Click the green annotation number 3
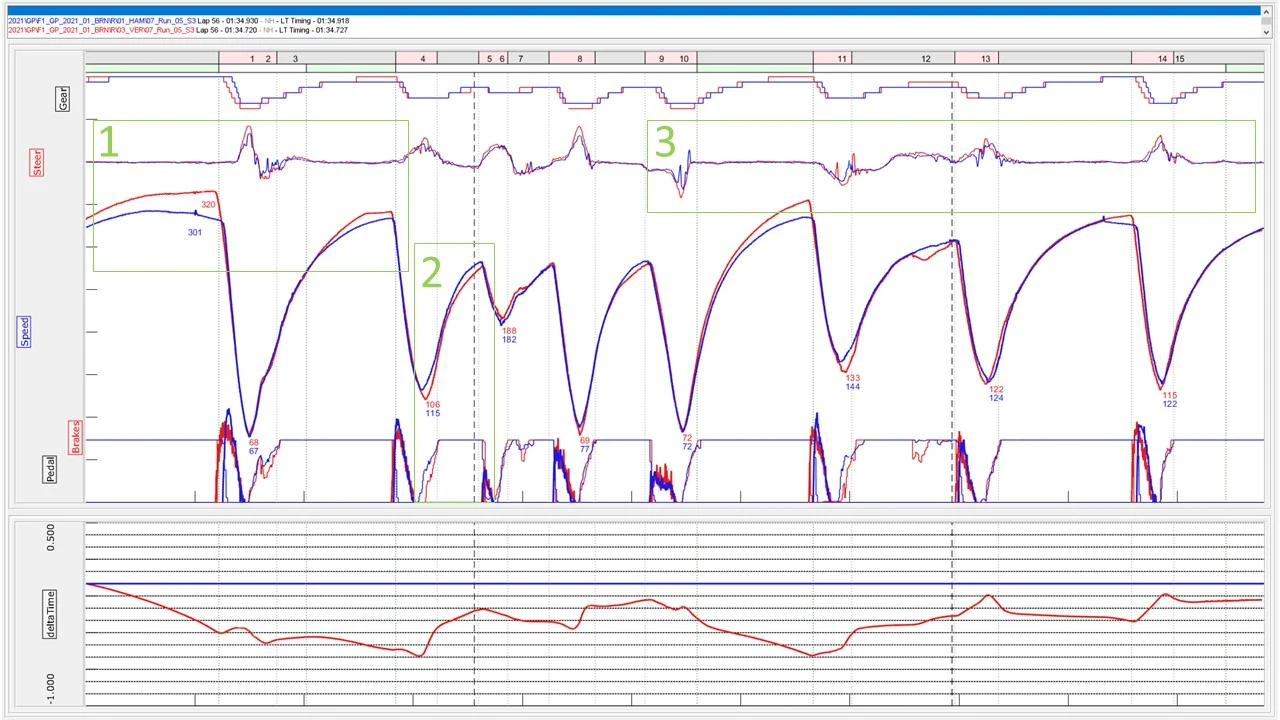Viewport: 1280px width, 720px height. coord(665,143)
